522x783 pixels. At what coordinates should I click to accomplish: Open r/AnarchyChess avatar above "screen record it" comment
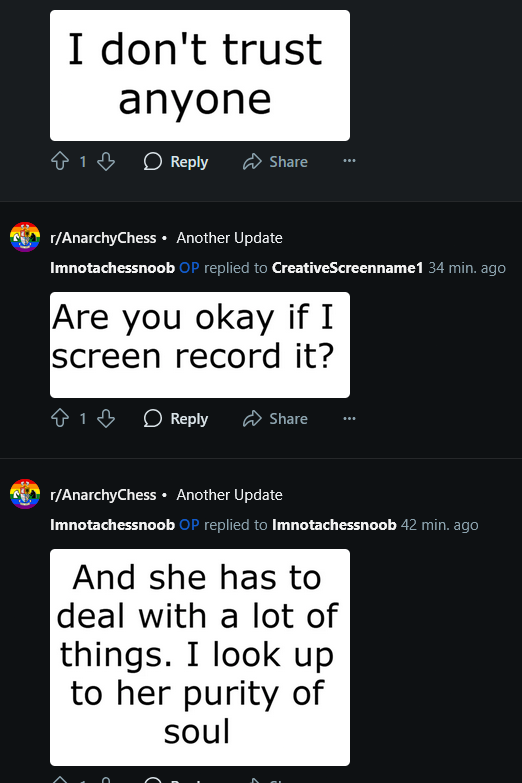coord(25,237)
